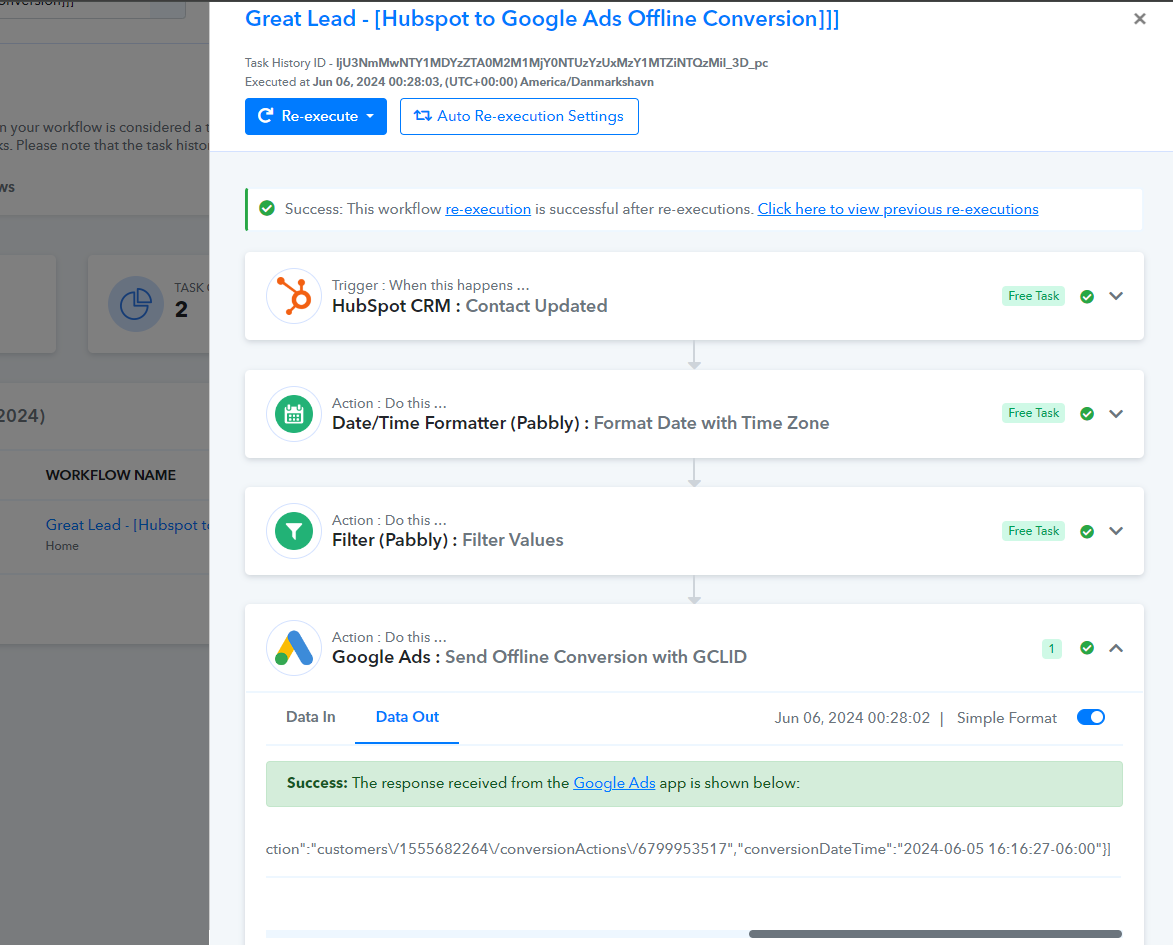Viewport: 1173px width, 945px height.
Task: Collapse the Google Ads step details
Action: (x=1116, y=648)
